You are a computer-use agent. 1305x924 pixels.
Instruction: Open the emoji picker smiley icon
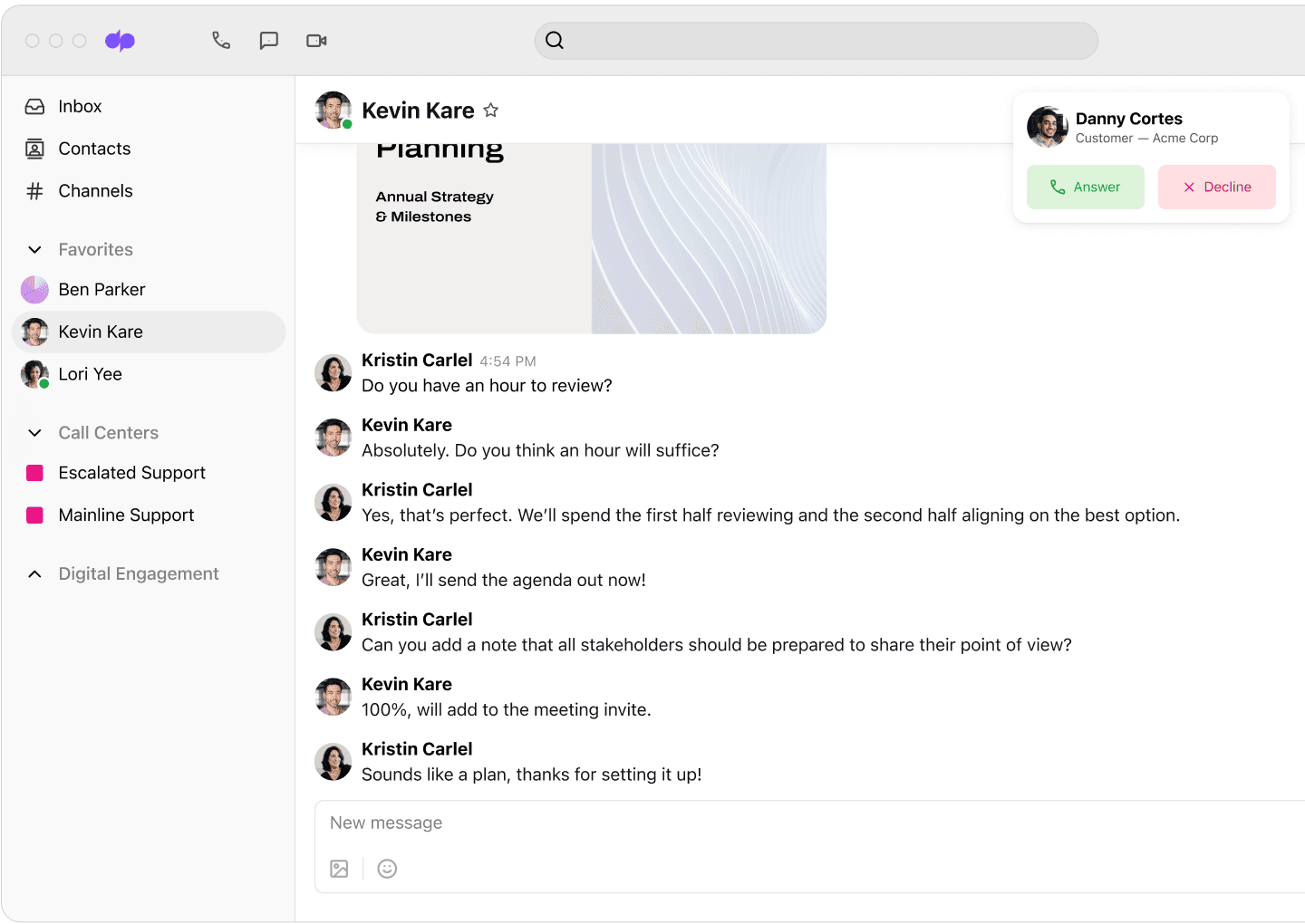pyautogui.click(x=387, y=869)
